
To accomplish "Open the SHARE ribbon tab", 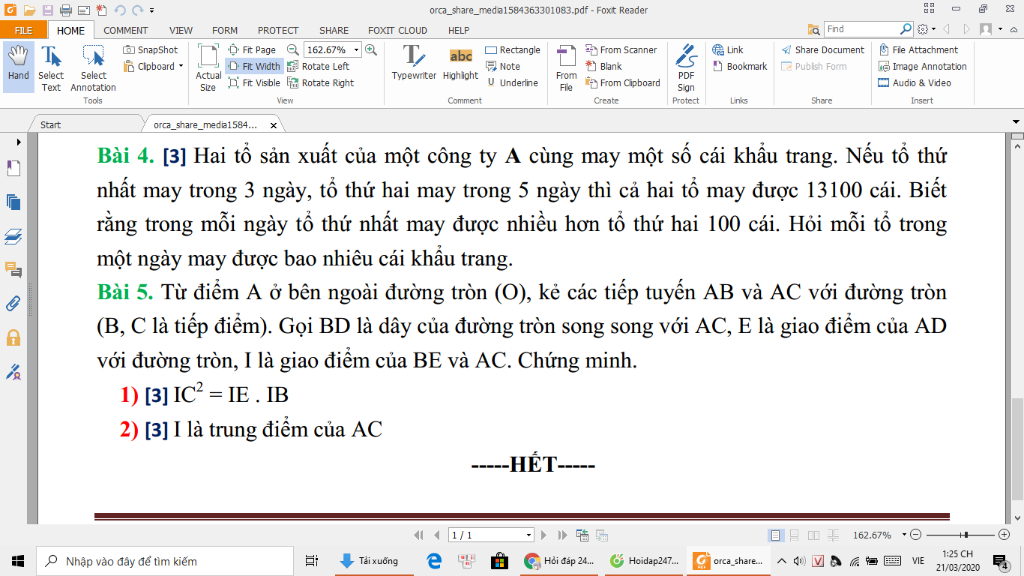I will coord(334,30).
